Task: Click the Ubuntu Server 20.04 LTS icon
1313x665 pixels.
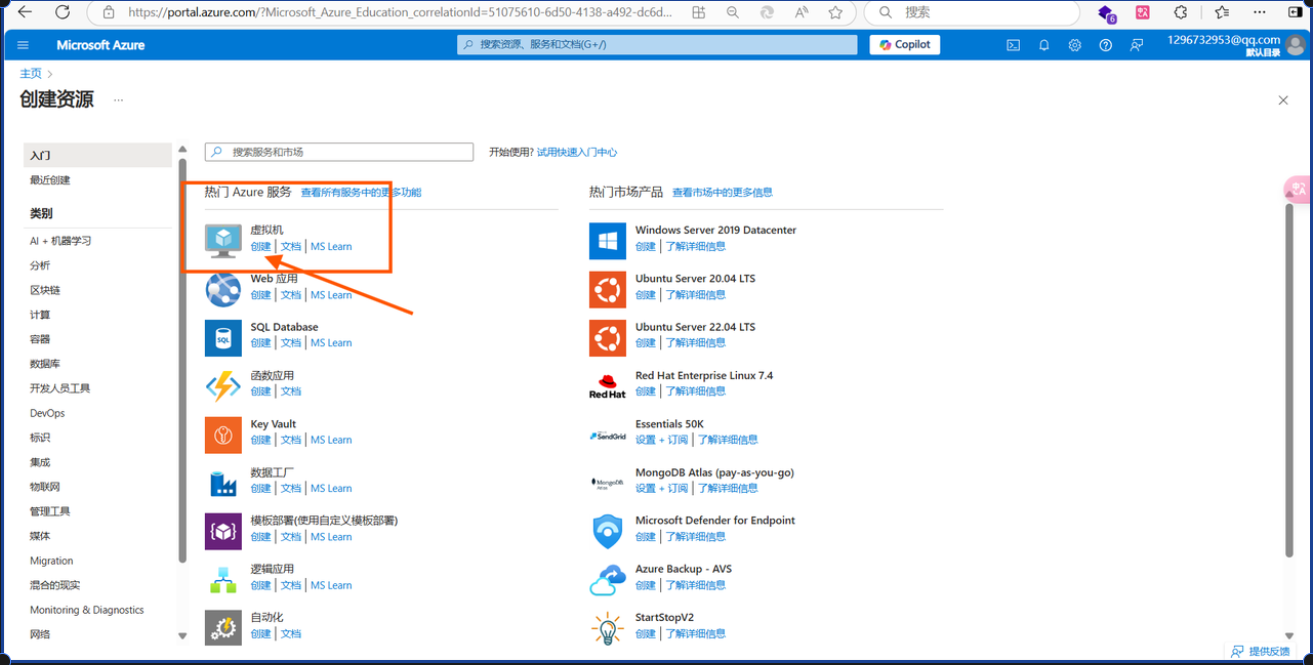Action: click(x=608, y=289)
